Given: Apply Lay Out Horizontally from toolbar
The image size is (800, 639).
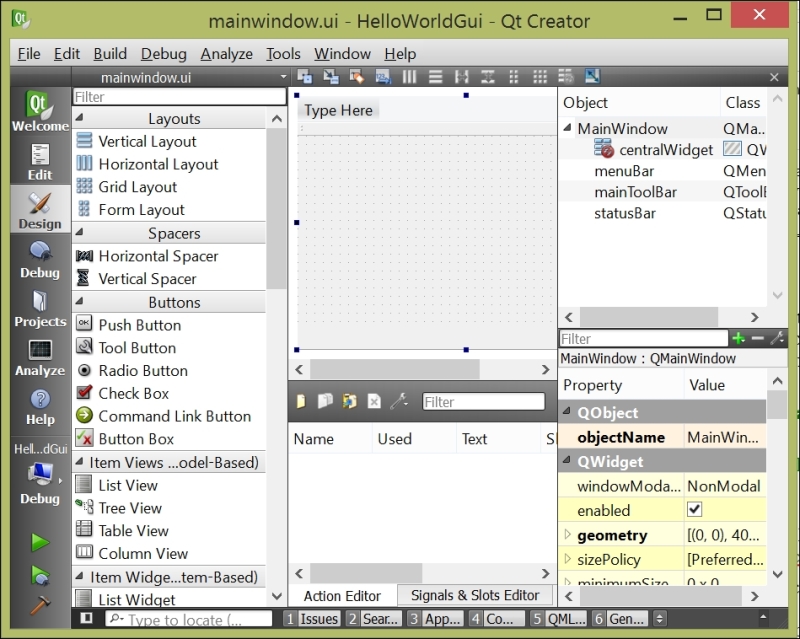Looking at the screenshot, I should 409,77.
